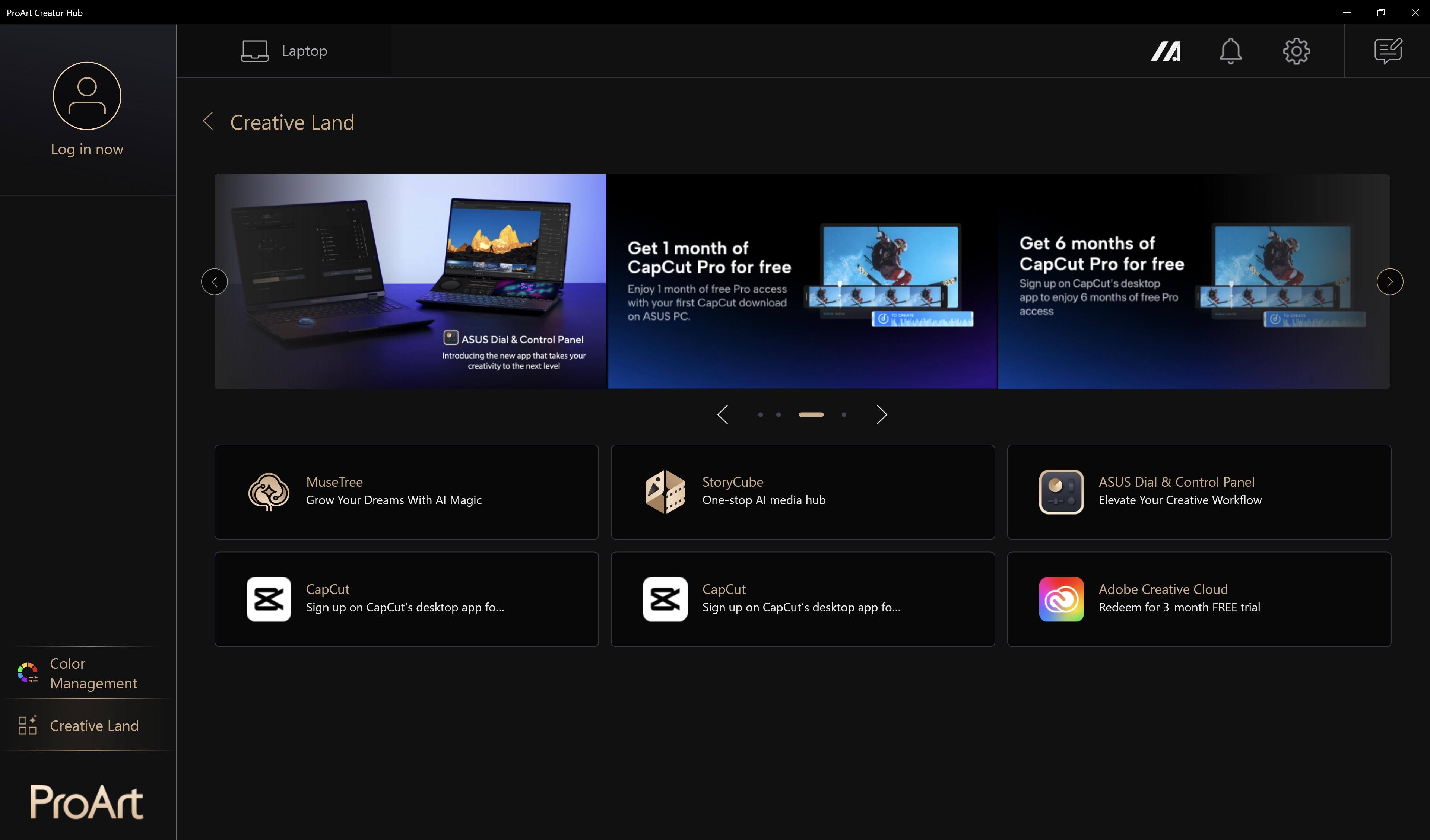Image resolution: width=1430 pixels, height=840 pixels.
Task: Go to previous slide with lower left chevron
Action: click(722, 414)
